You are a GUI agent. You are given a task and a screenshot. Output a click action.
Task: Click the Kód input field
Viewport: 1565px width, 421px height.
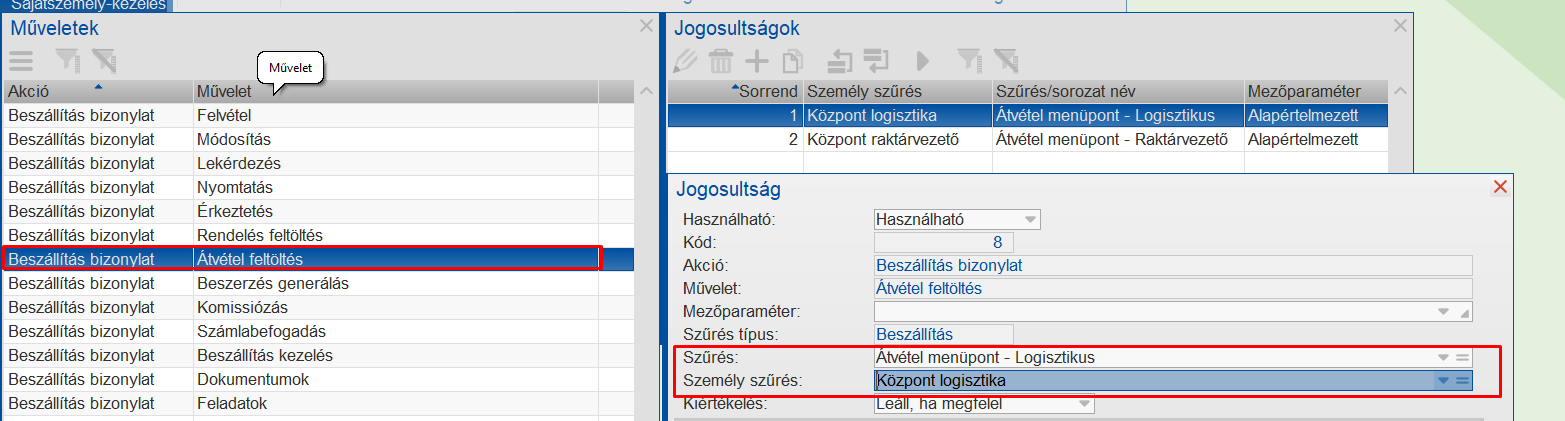click(x=943, y=242)
